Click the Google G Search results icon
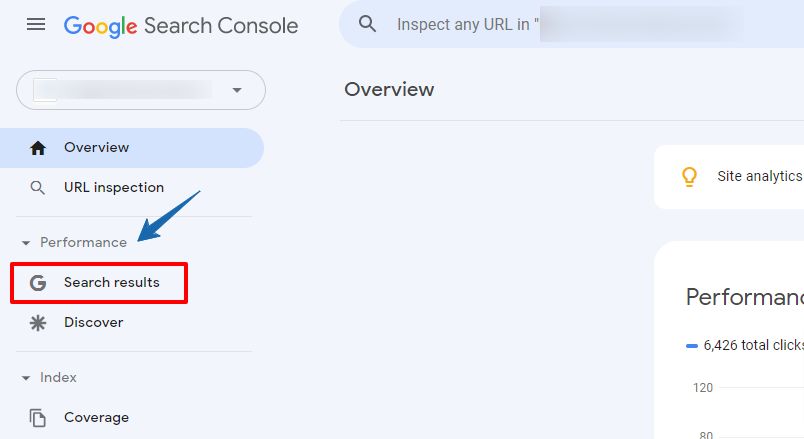 pos(37,283)
